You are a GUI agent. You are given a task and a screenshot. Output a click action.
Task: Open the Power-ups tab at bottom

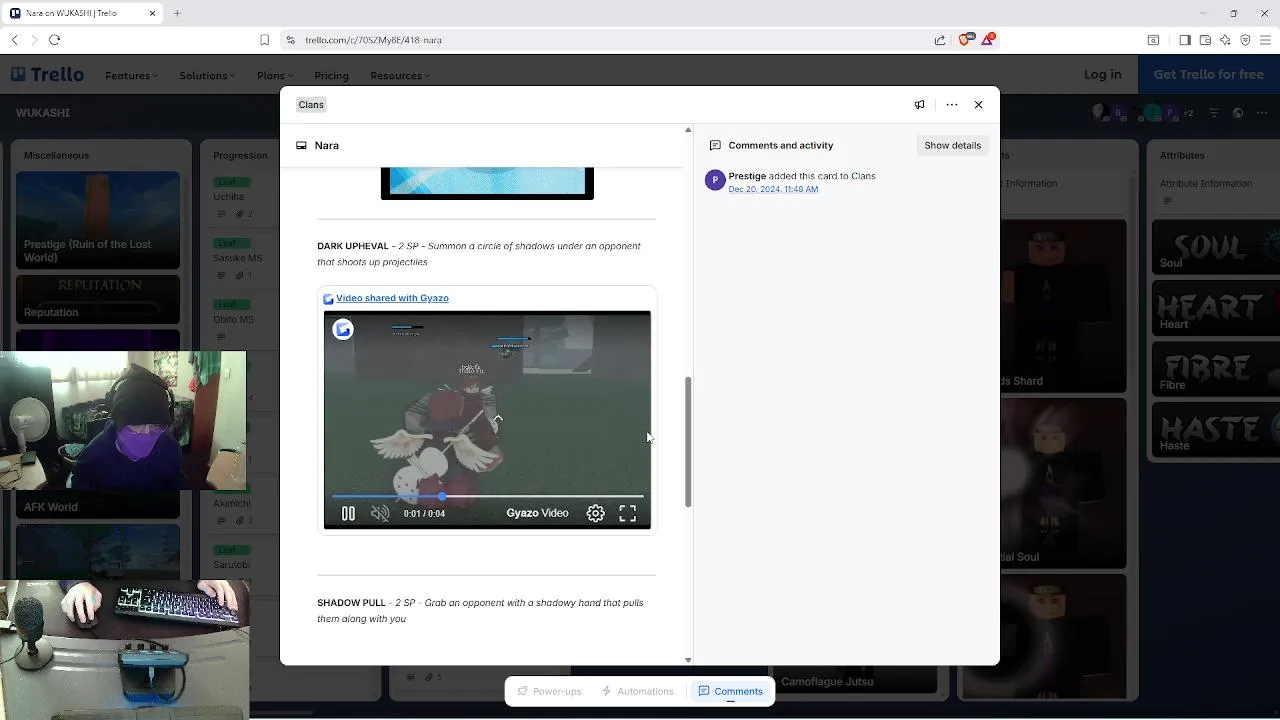coord(549,691)
